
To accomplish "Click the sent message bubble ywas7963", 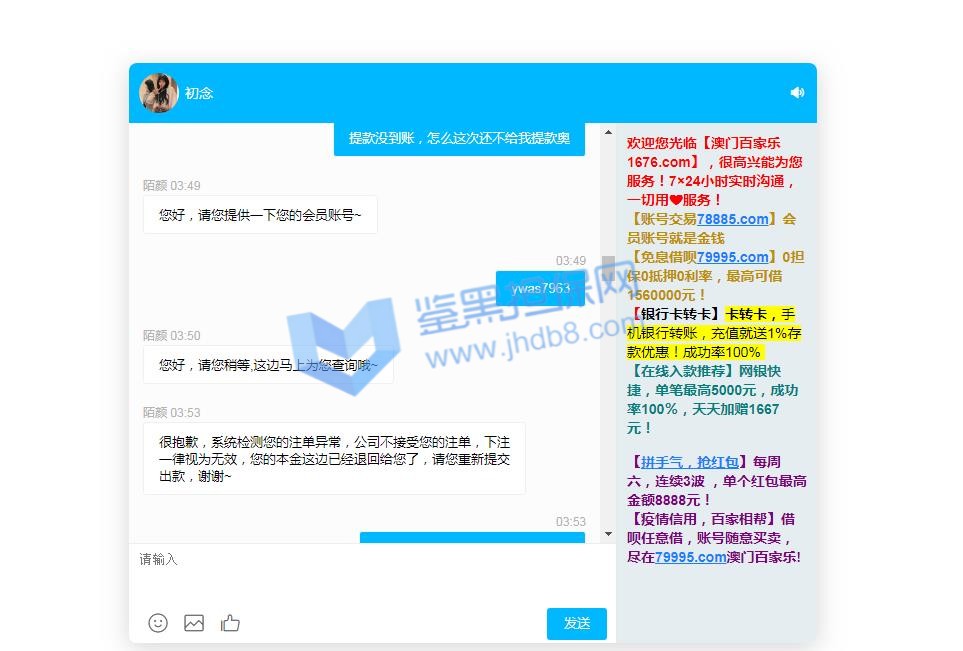I will coord(540,288).
